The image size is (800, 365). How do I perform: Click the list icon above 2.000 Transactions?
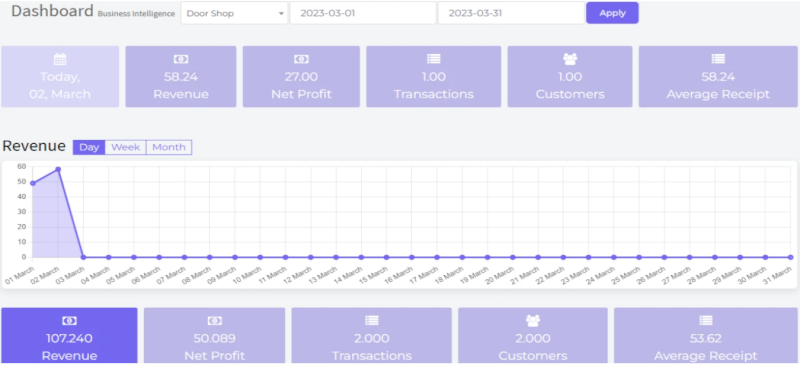[371, 320]
